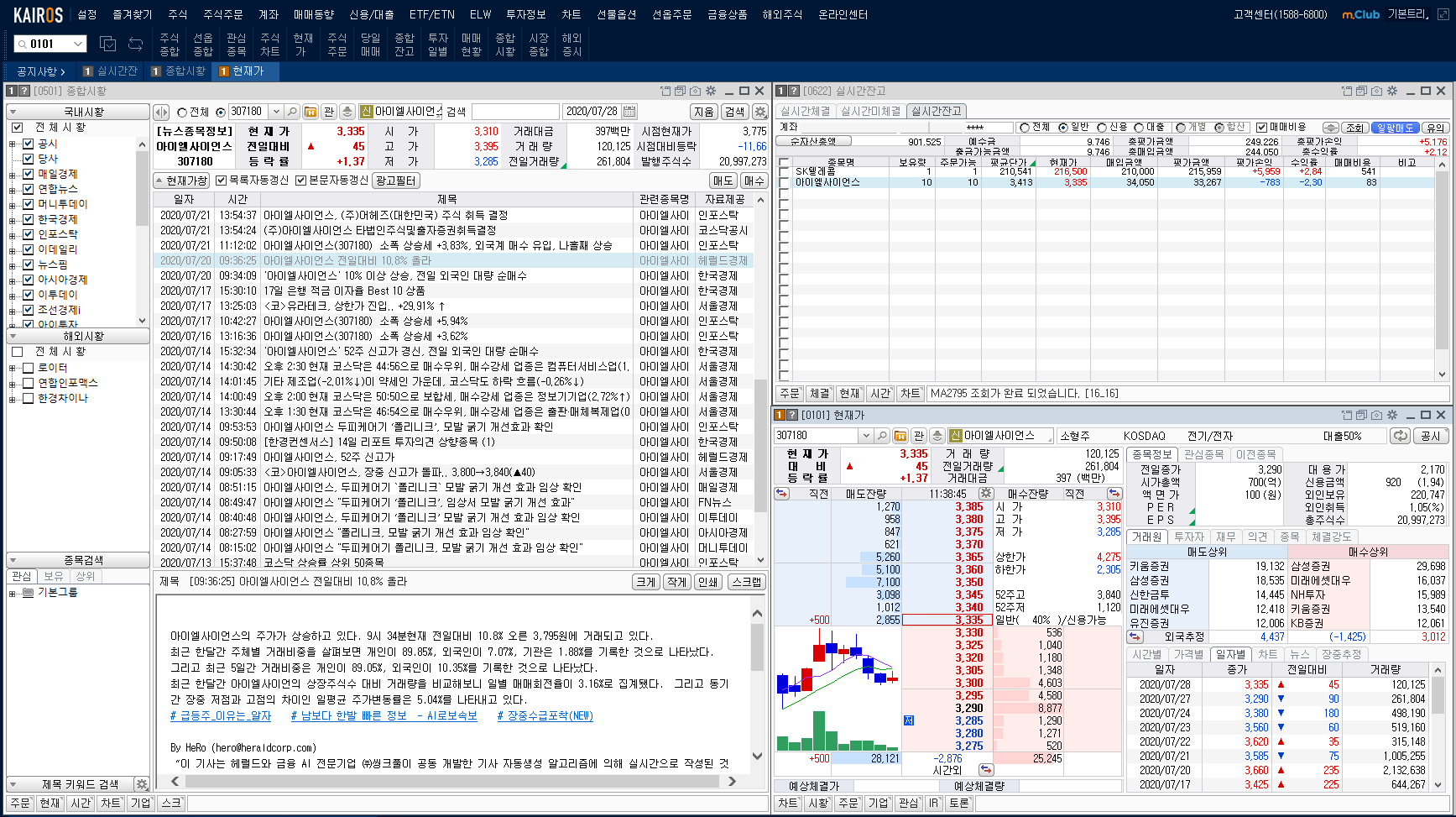The height and width of the screenshot is (817, 1456).
Task: Uncheck the 국내시황 전체시황 checkbox
Action: (17, 128)
